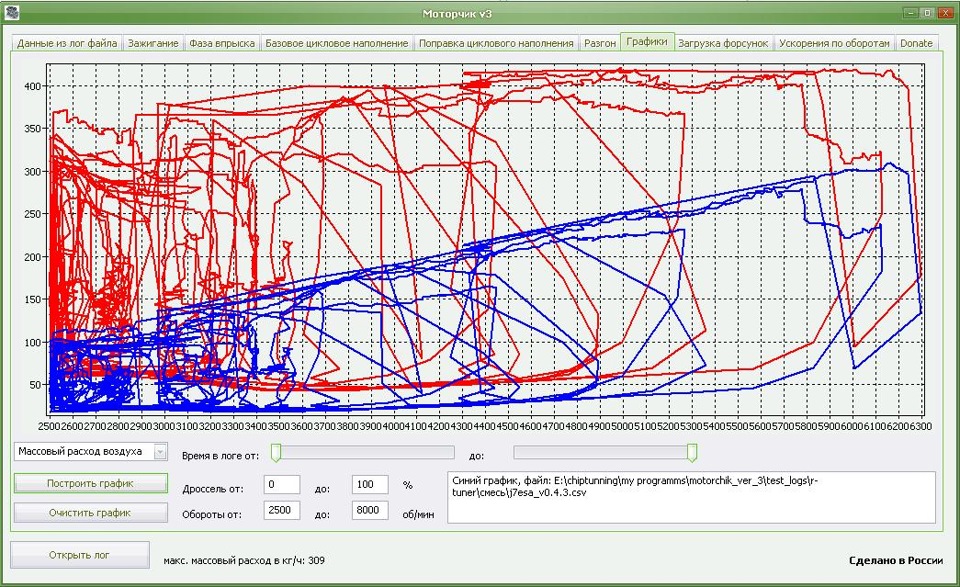Click the 'Открыть лог' button
This screenshot has height=587, width=960.
tap(80, 555)
